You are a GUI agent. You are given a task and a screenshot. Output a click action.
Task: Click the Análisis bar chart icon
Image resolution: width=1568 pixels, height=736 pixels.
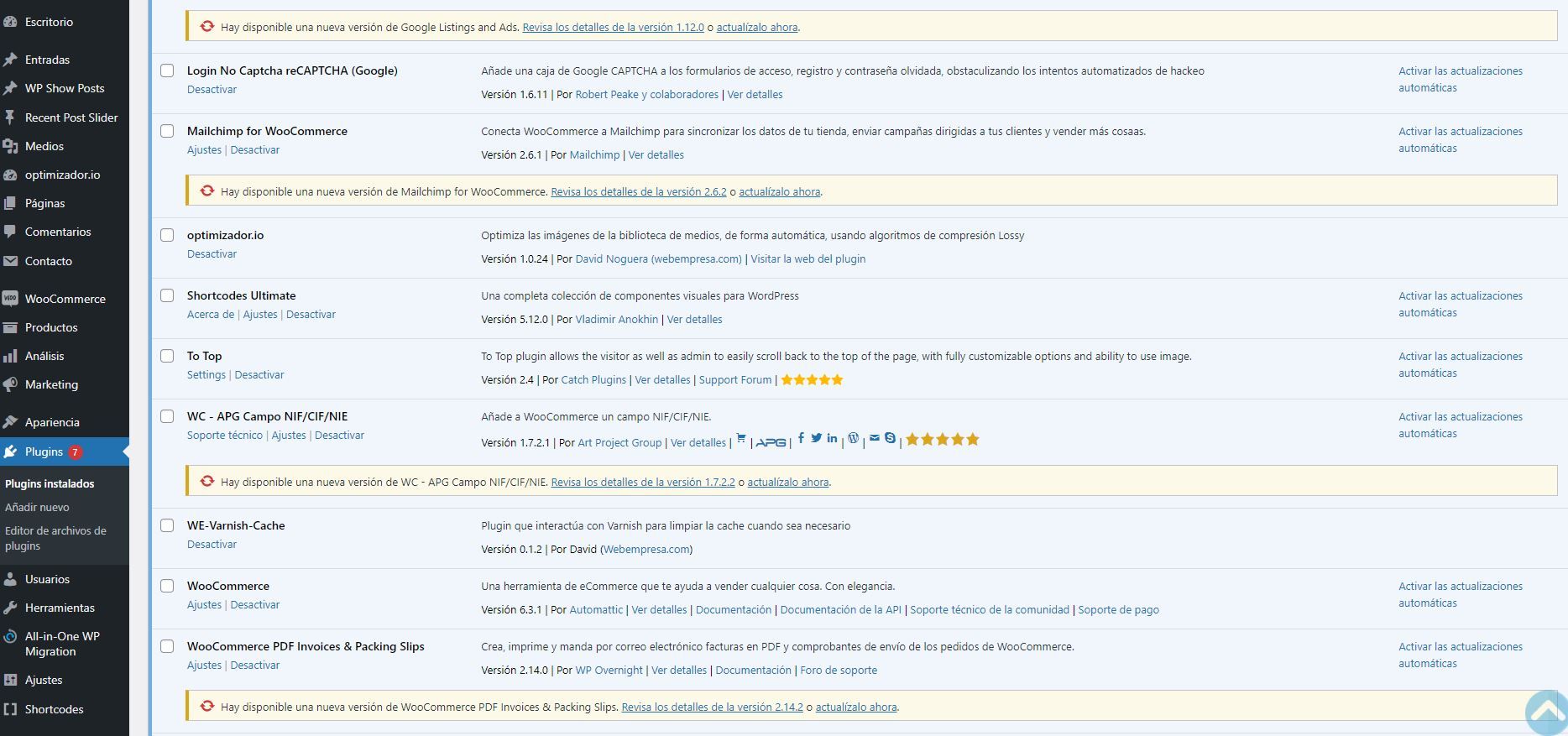[x=10, y=356]
